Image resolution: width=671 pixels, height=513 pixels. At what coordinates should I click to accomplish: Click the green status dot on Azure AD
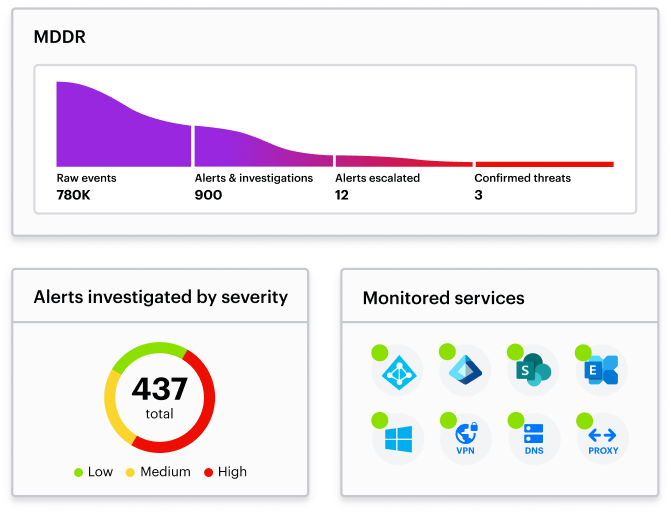[x=380, y=353]
